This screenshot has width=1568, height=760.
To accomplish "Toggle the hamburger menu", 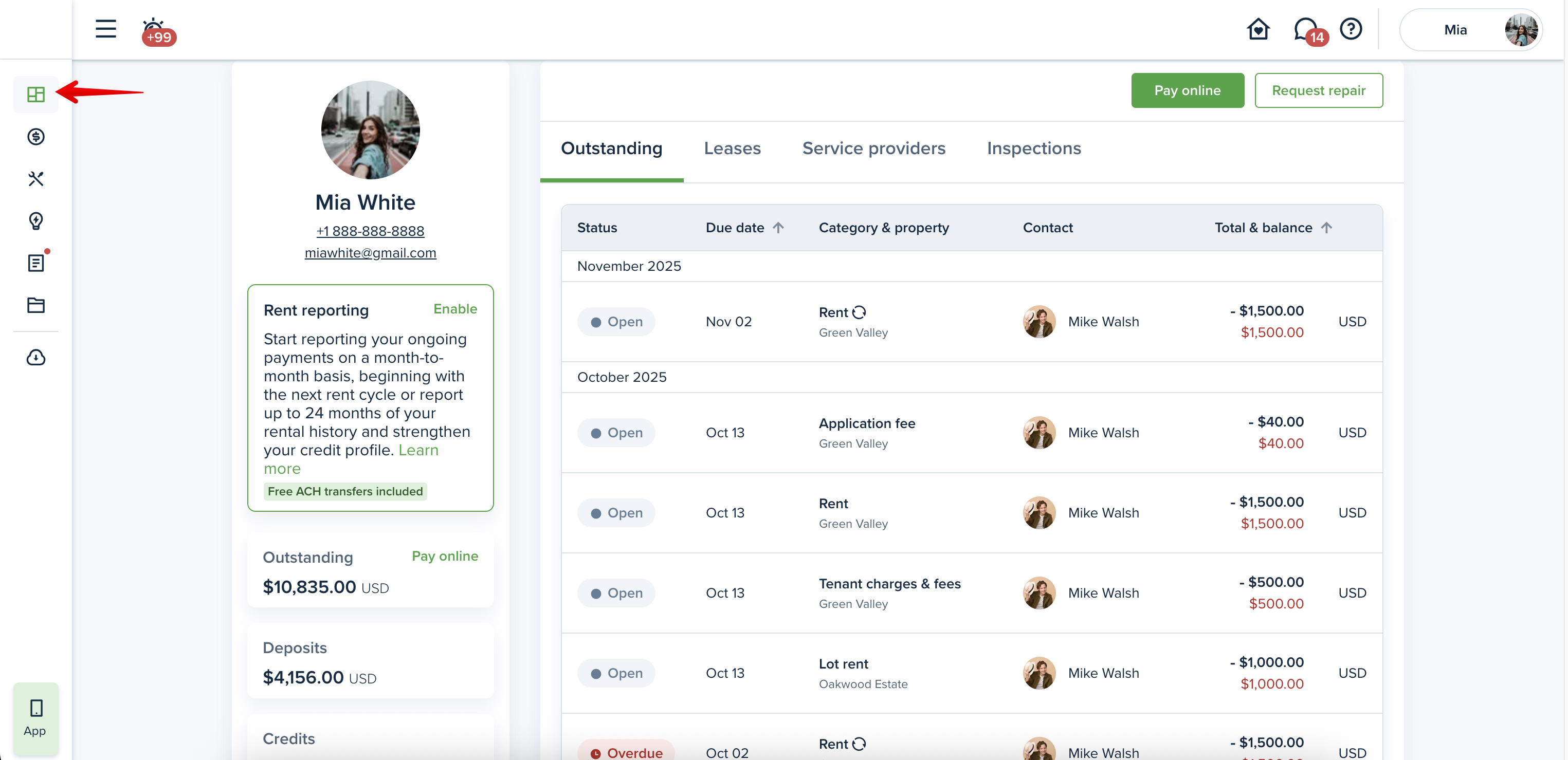I will [x=106, y=29].
